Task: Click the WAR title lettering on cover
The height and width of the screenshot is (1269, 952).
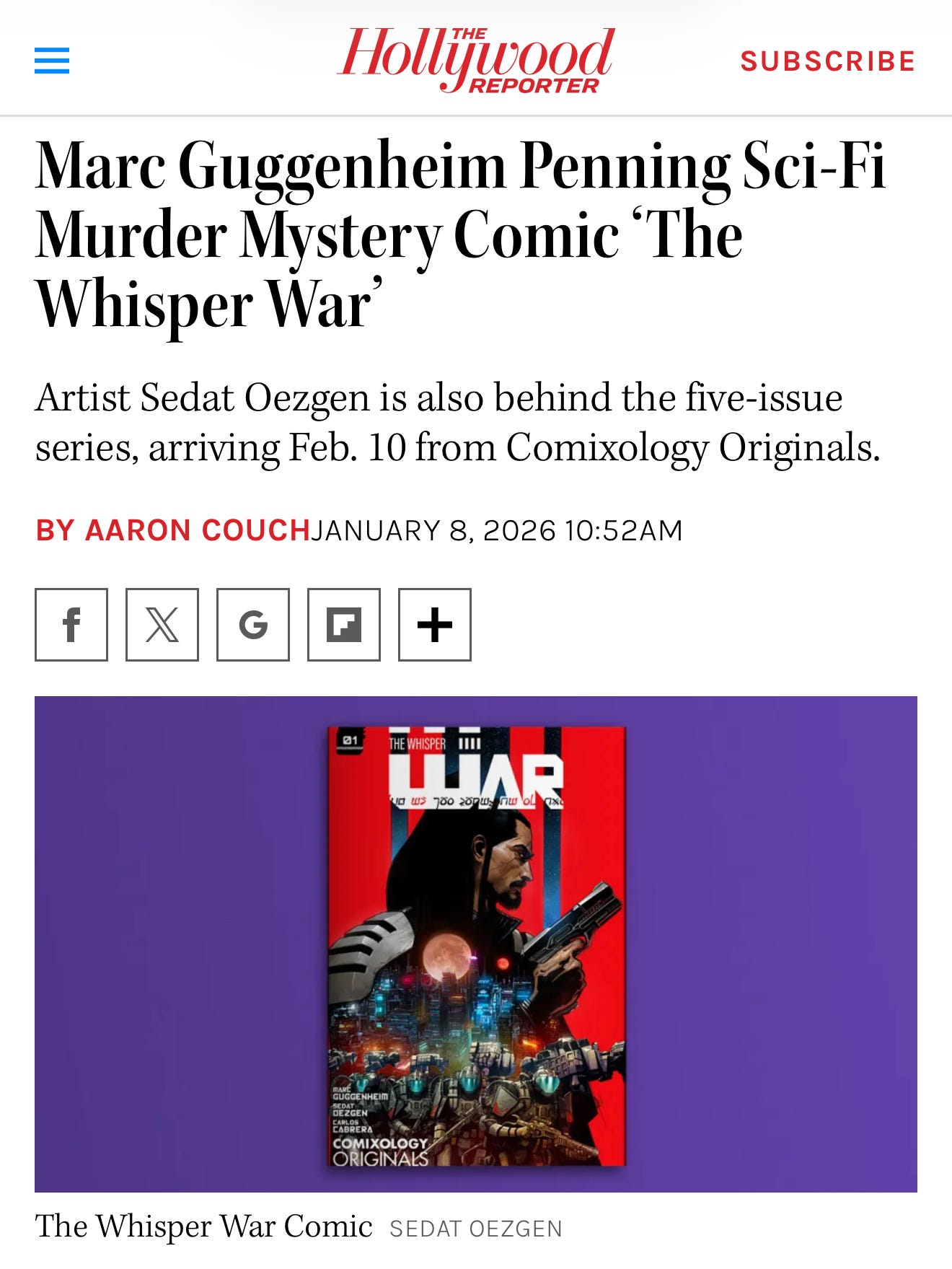Action: 476,775
